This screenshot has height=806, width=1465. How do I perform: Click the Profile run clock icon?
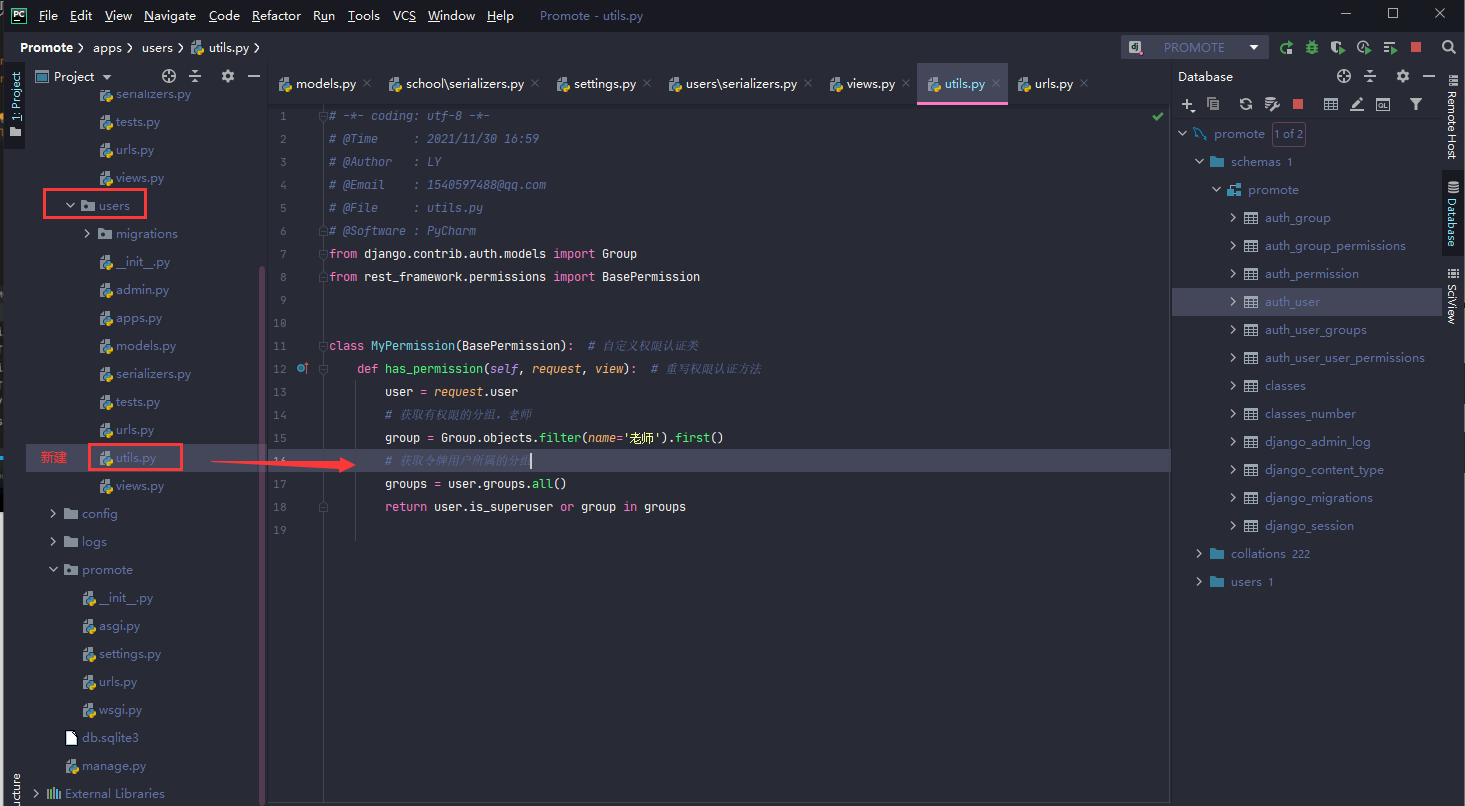pos(1364,47)
